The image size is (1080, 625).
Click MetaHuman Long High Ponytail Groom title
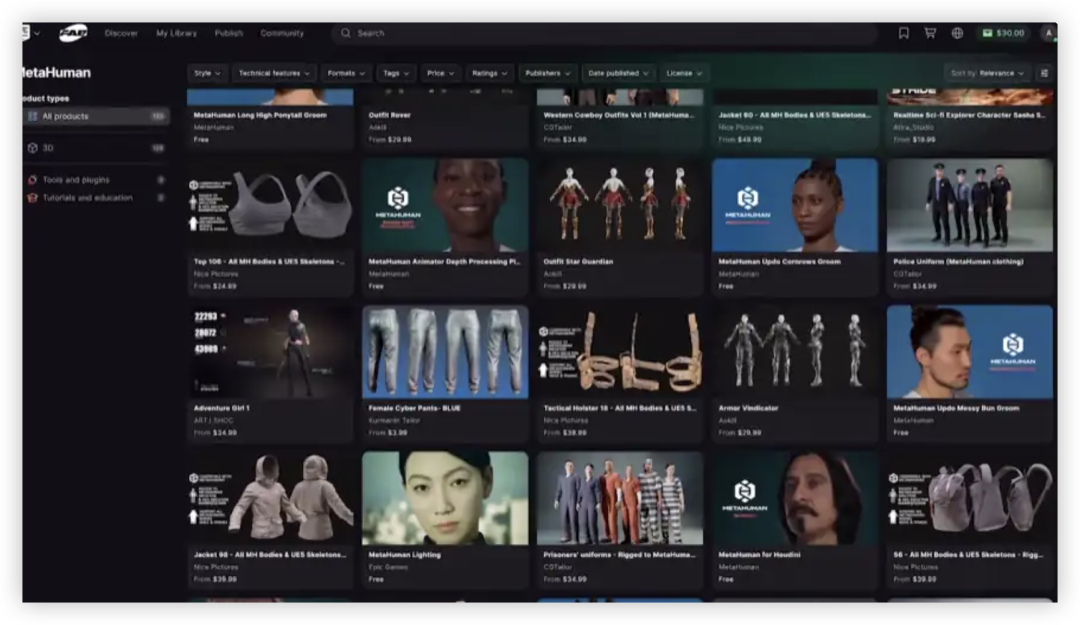260,115
